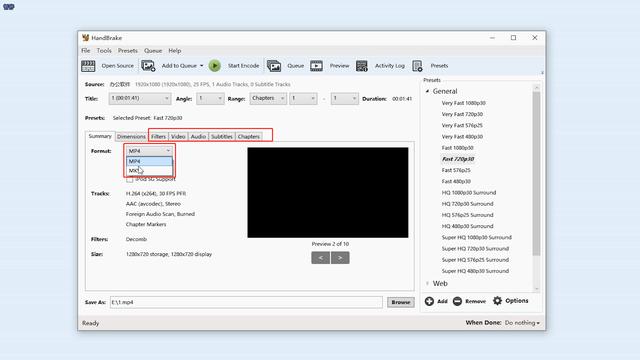Click the Browse button
Viewport: 640px width, 360px height.
[x=400, y=302]
